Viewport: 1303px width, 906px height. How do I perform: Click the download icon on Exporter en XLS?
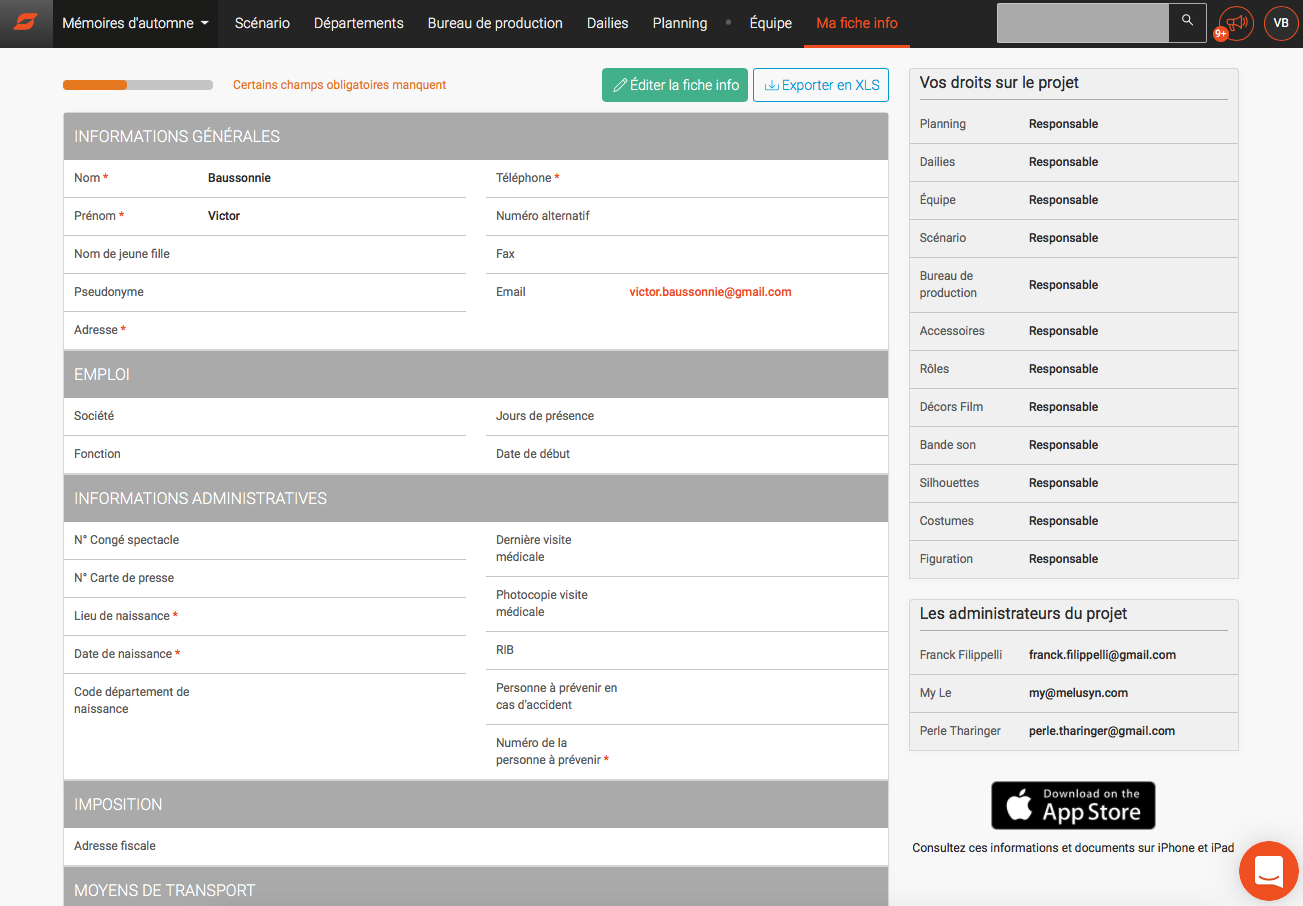point(771,86)
